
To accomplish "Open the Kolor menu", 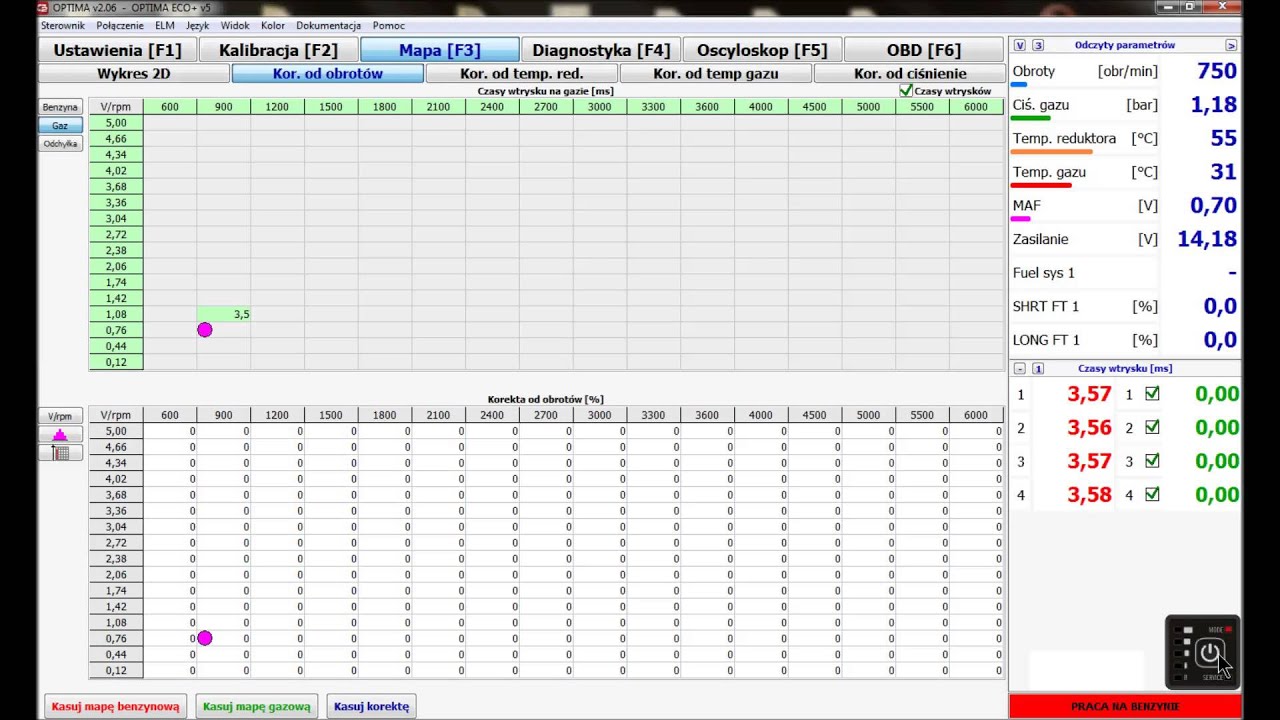I will click(x=273, y=25).
